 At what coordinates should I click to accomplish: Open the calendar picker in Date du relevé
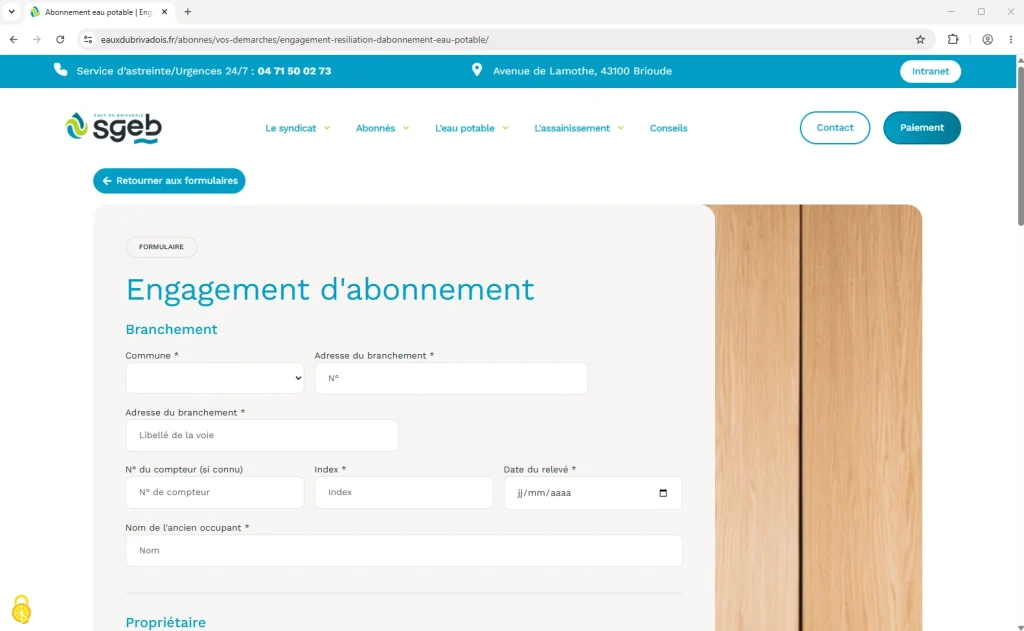[x=663, y=493]
